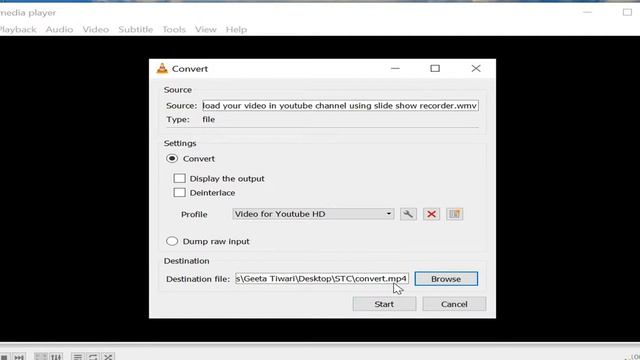Toggle playlist icon in VLC toolbar
The width and height of the screenshot is (640, 360).
point(78,357)
